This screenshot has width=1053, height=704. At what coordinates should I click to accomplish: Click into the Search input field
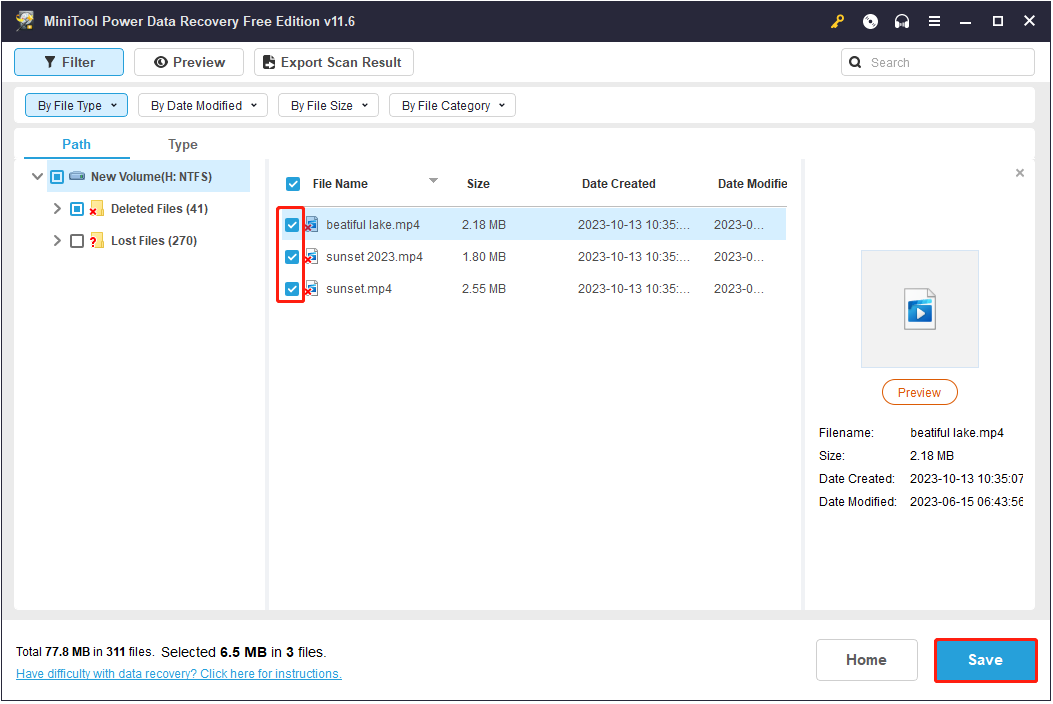coord(937,62)
